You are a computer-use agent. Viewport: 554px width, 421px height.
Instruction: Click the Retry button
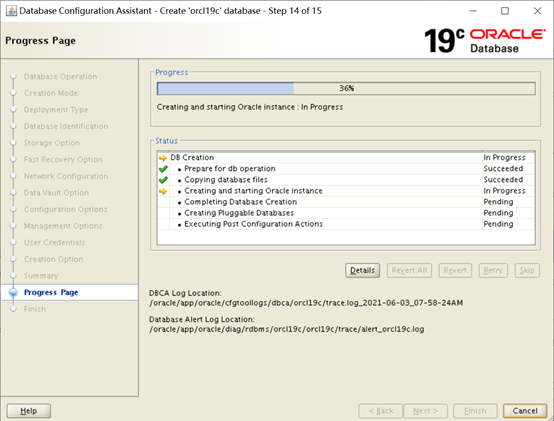tap(493, 271)
